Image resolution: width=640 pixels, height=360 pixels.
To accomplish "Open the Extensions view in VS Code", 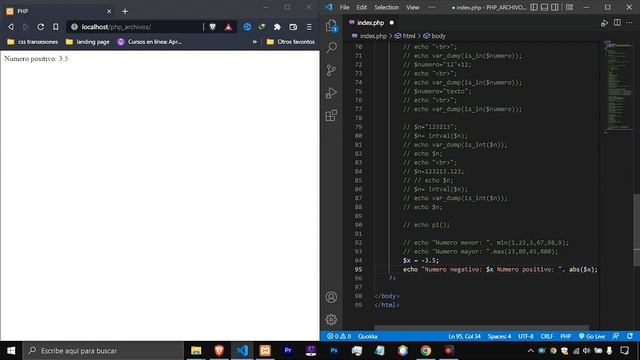I will coord(331,116).
